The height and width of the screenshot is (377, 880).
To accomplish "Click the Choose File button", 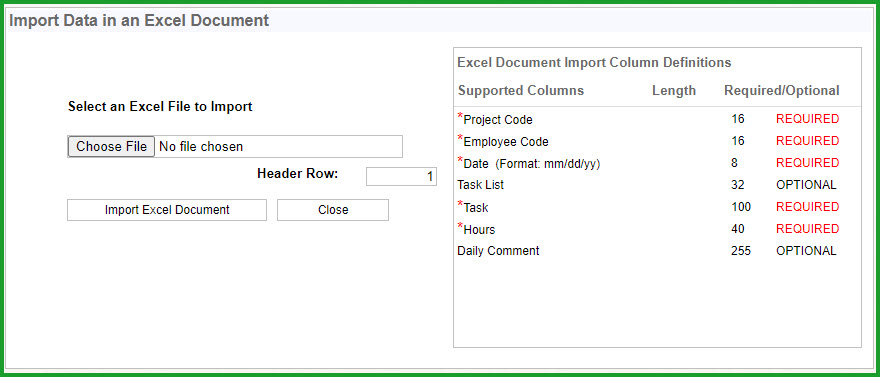I will point(111,146).
